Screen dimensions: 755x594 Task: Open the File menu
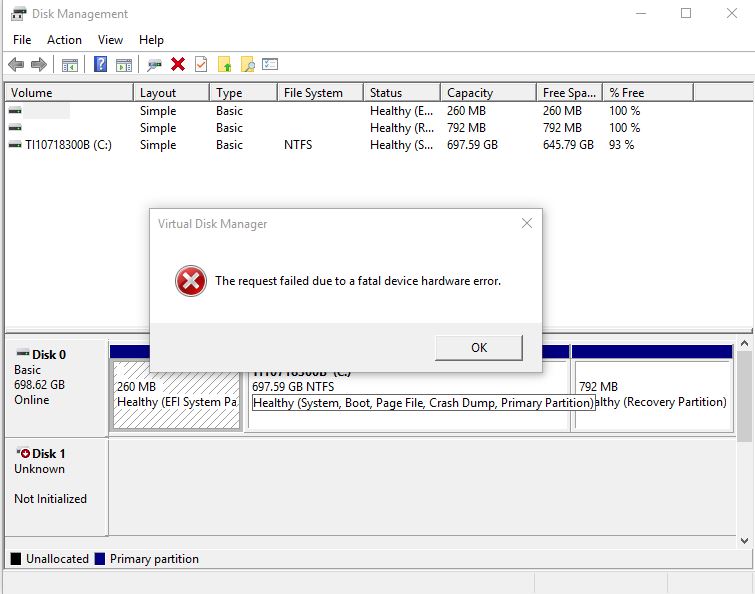click(22, 40)
